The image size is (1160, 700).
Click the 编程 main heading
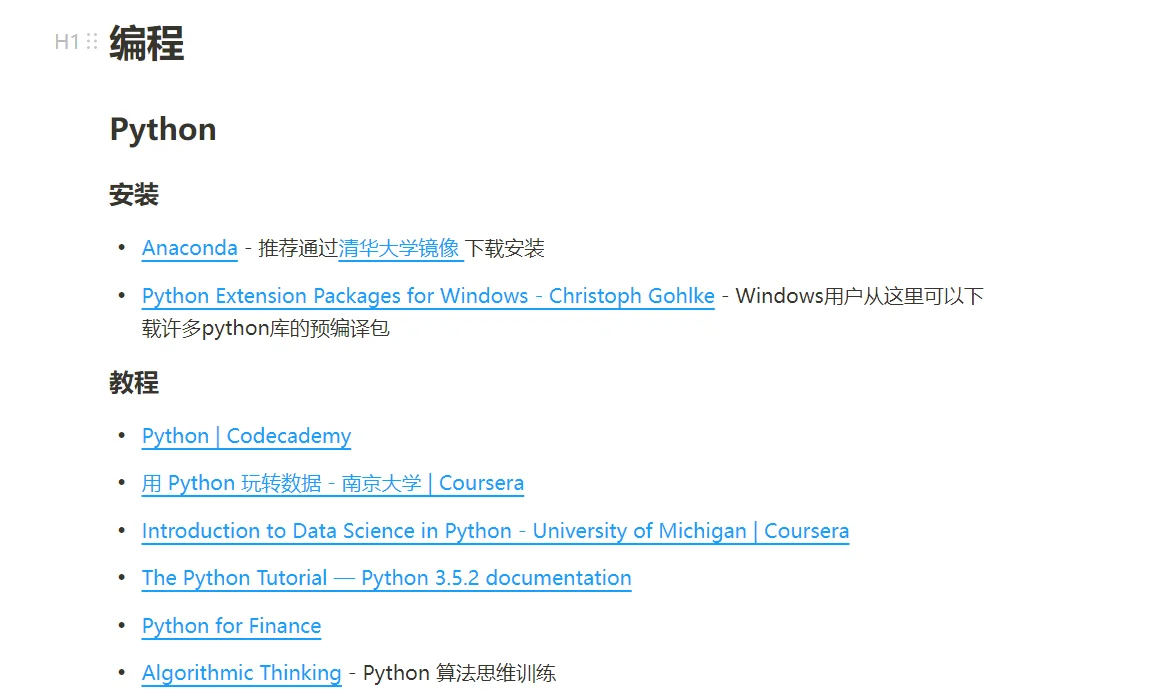tap(146, 43)
